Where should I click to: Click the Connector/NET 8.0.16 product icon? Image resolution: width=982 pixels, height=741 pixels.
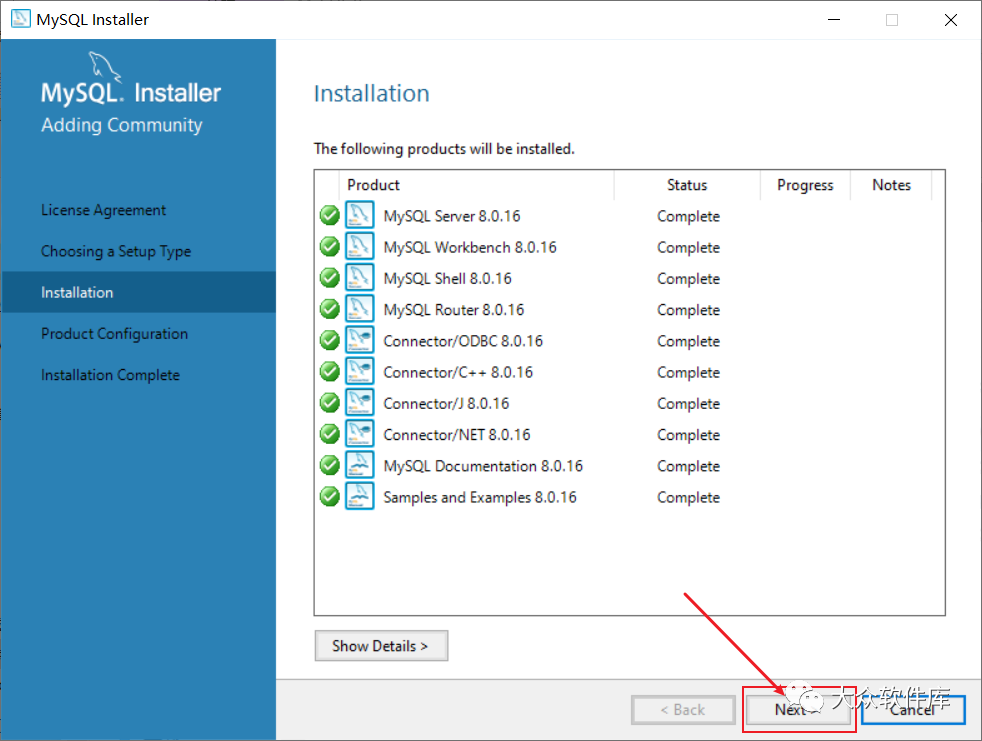[x=359, y=434]
